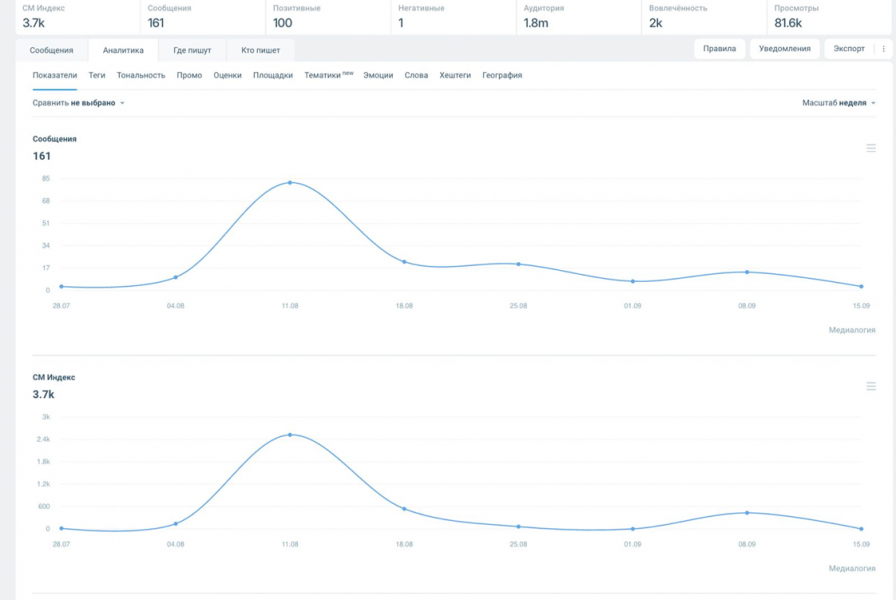Expand the Сравнить не выбрано dropdown
This screenshot has height=600, width=896.
click(x=79, y=103)
